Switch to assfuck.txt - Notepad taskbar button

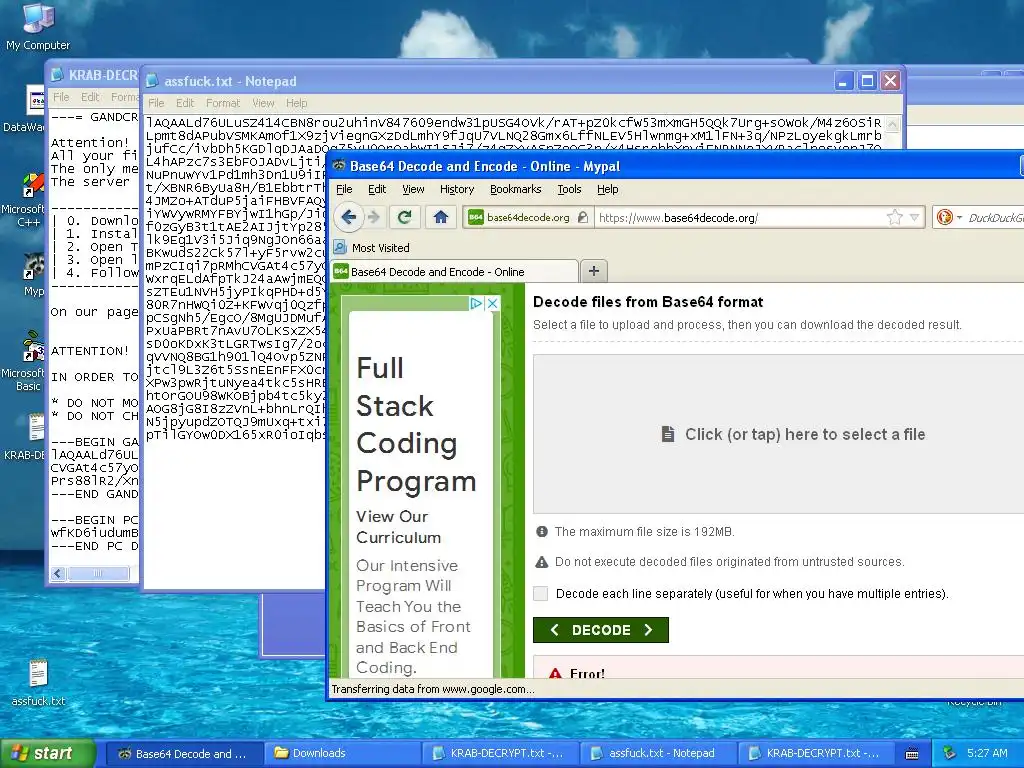[x=657, y=753]
